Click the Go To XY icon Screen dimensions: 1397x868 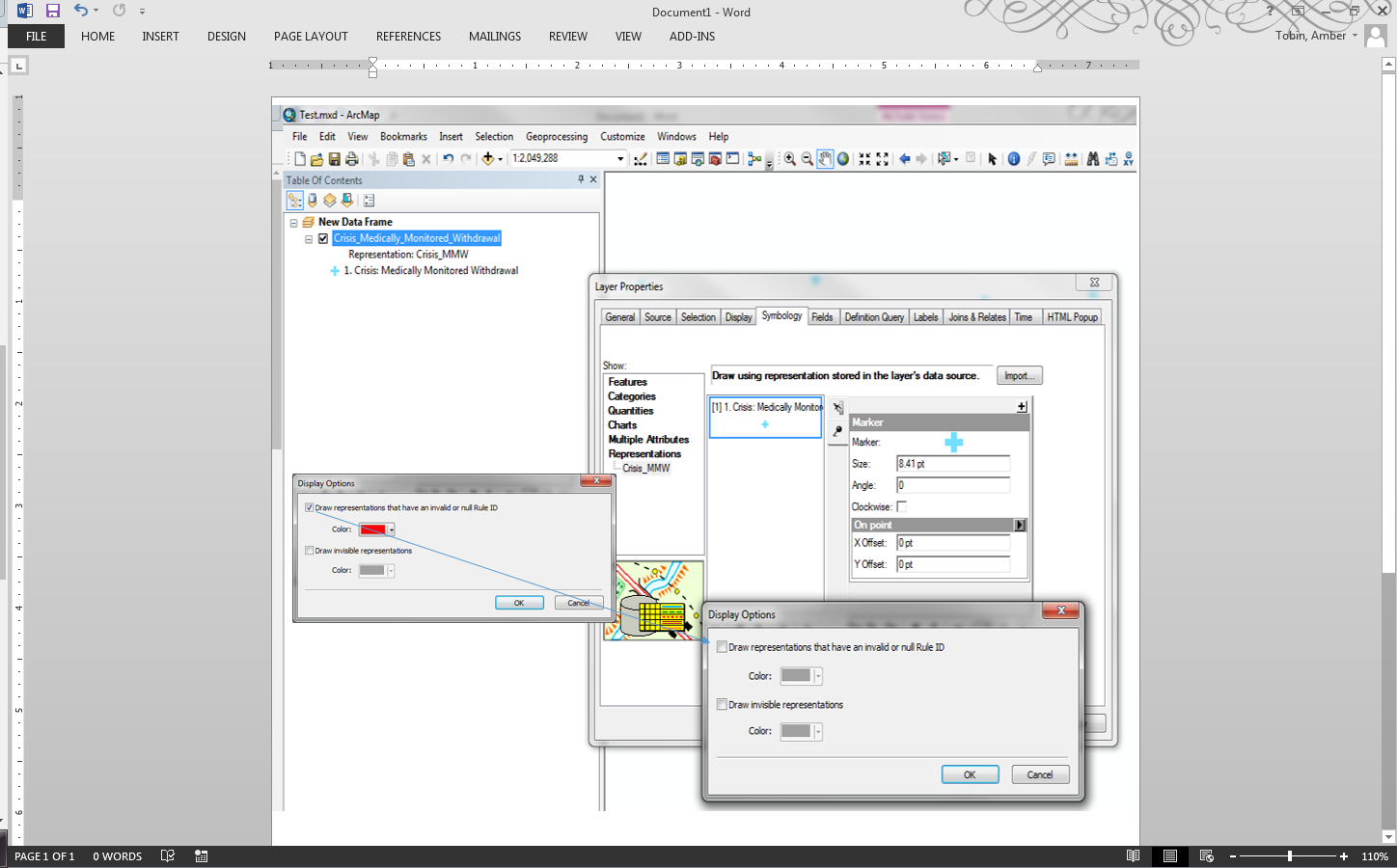1128,159
